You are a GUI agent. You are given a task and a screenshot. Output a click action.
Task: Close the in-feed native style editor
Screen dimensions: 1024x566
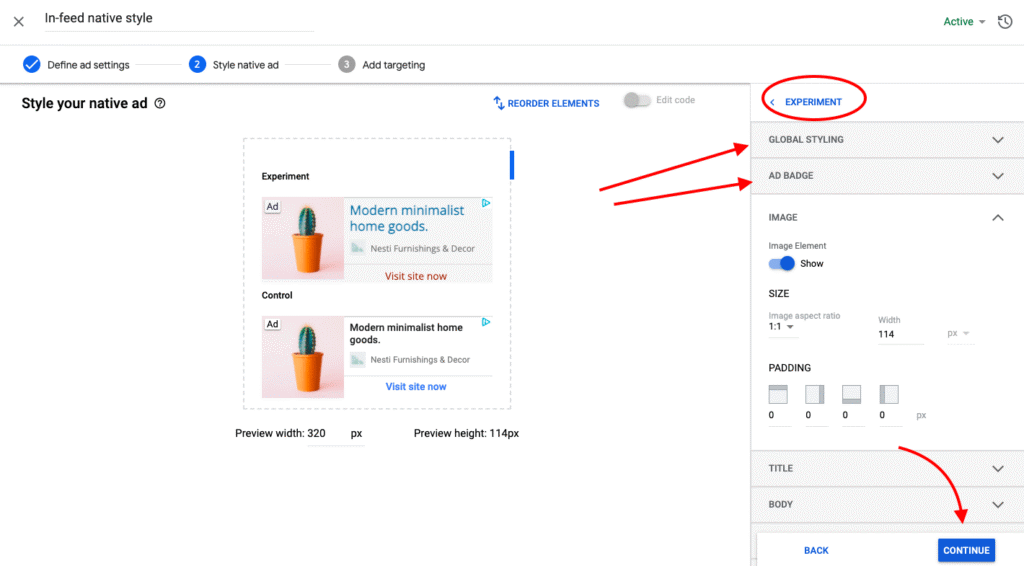19,22
